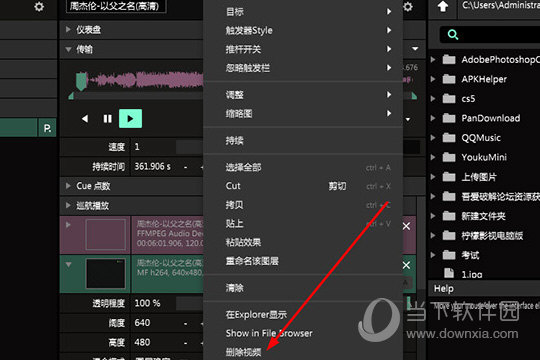Choose 拷贝 in context menu
540x360 pixels.
pyautogui.click(x=303, y=205)
